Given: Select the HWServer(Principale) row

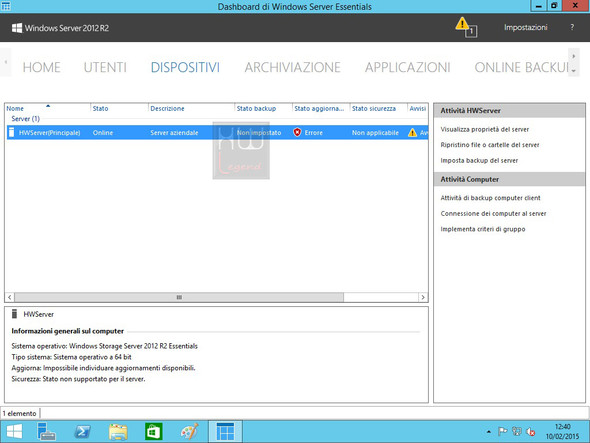Looking at the screenshot, I should 217,132.
